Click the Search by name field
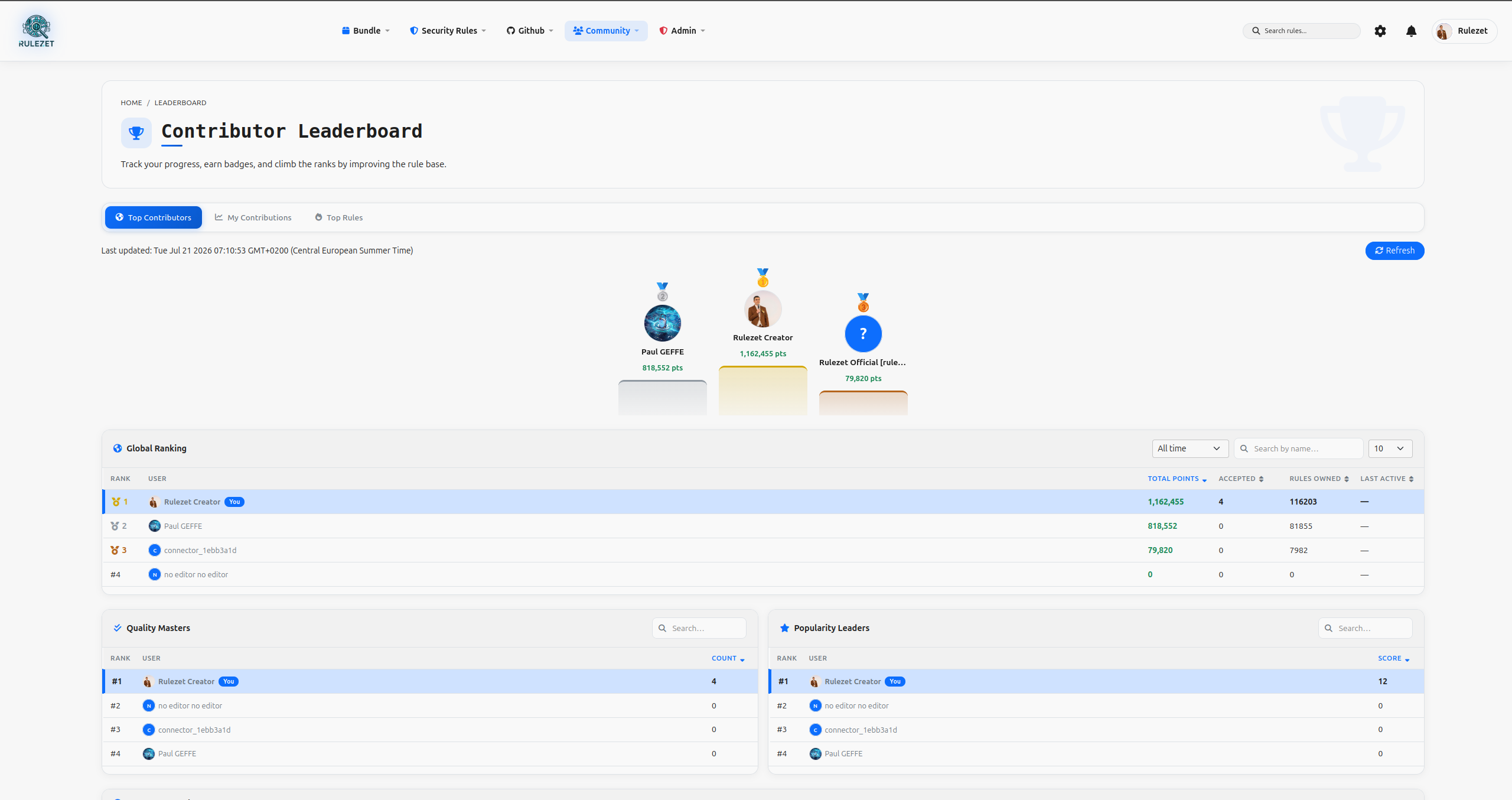This screenshot has height=800, width=1512. (x=1298, y=448)
